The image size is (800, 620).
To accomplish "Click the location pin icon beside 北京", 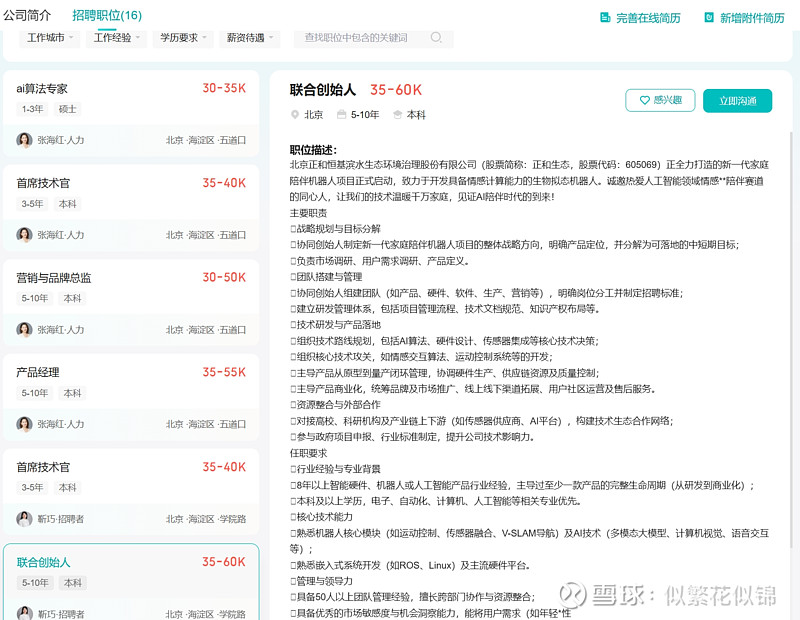I will pyautogui.click(x=294, y=115).
